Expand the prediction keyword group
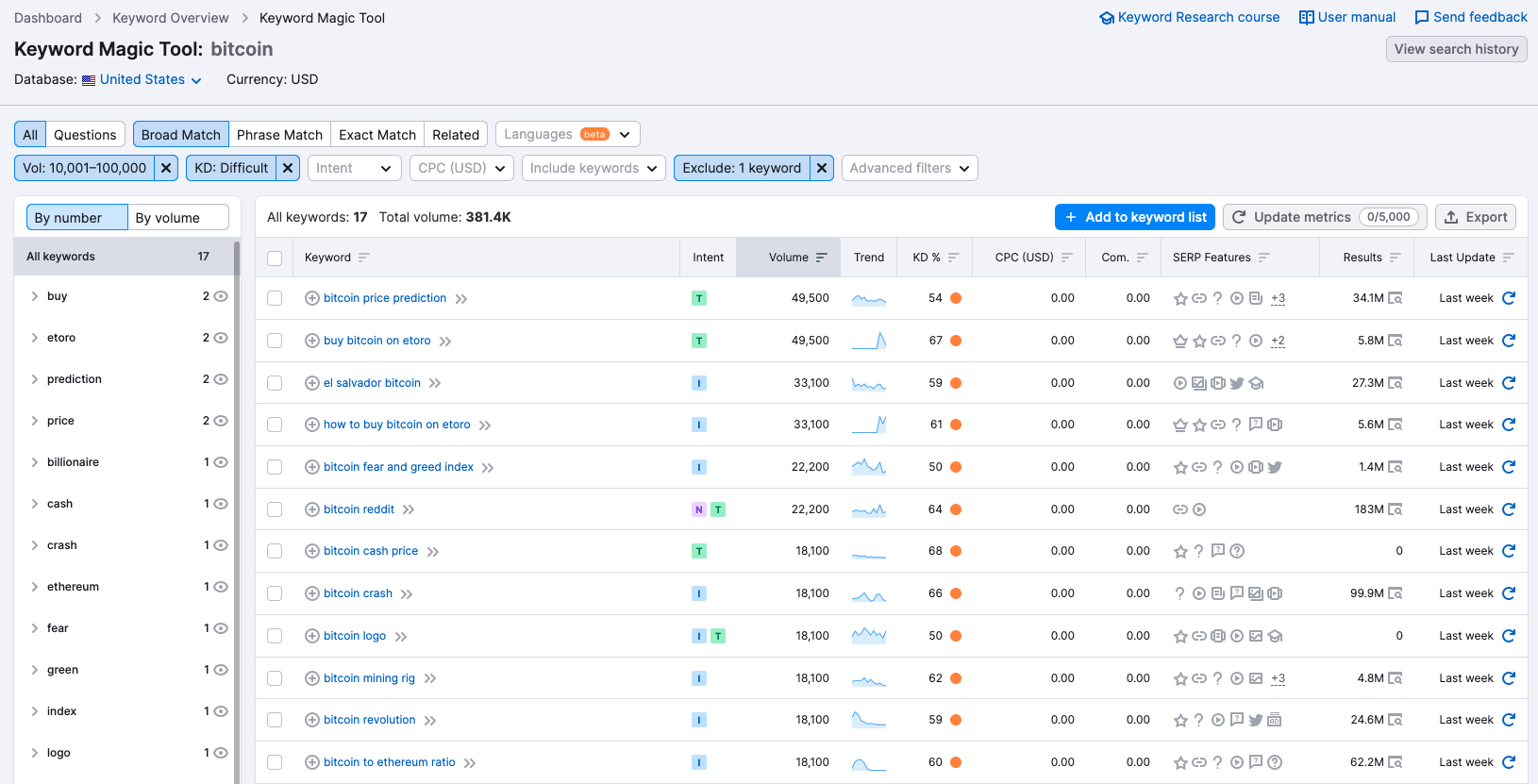Screen dimensions: 1538x784 (x=35, y=379)
